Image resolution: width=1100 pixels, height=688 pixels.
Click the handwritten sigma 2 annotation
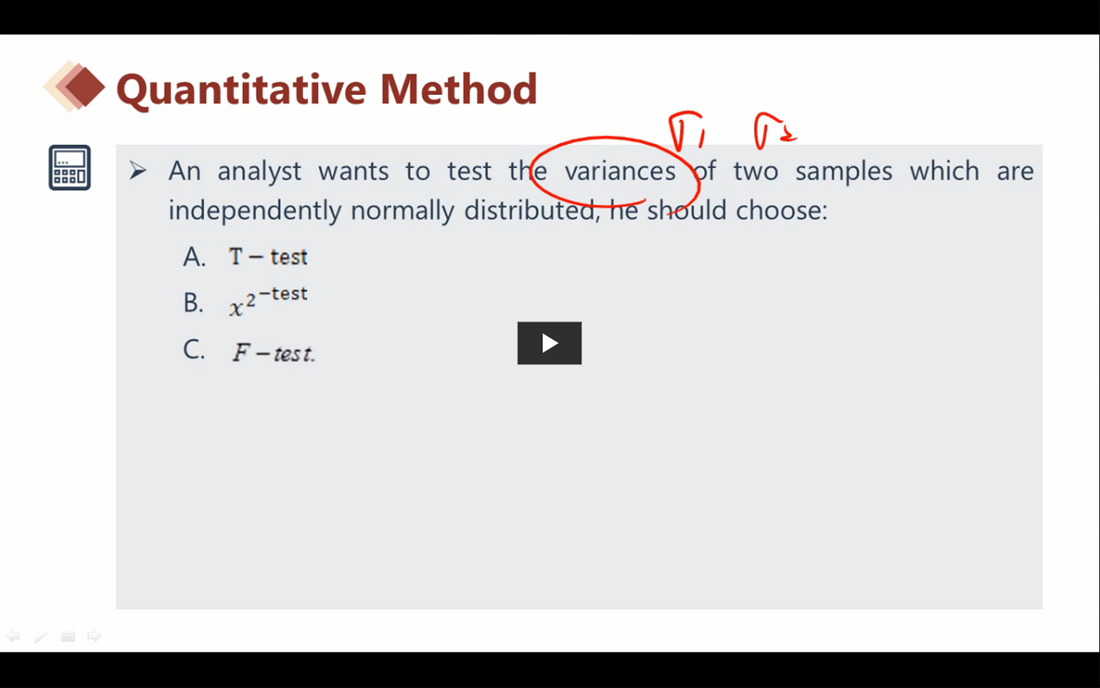point(773,131)
